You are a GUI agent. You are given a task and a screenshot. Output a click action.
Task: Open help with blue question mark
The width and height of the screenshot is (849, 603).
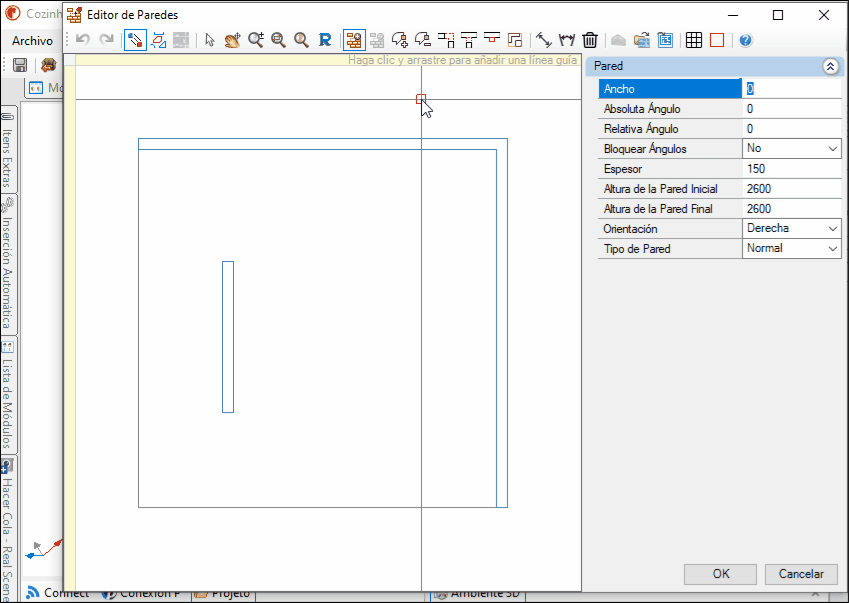[x=746, y=40]
